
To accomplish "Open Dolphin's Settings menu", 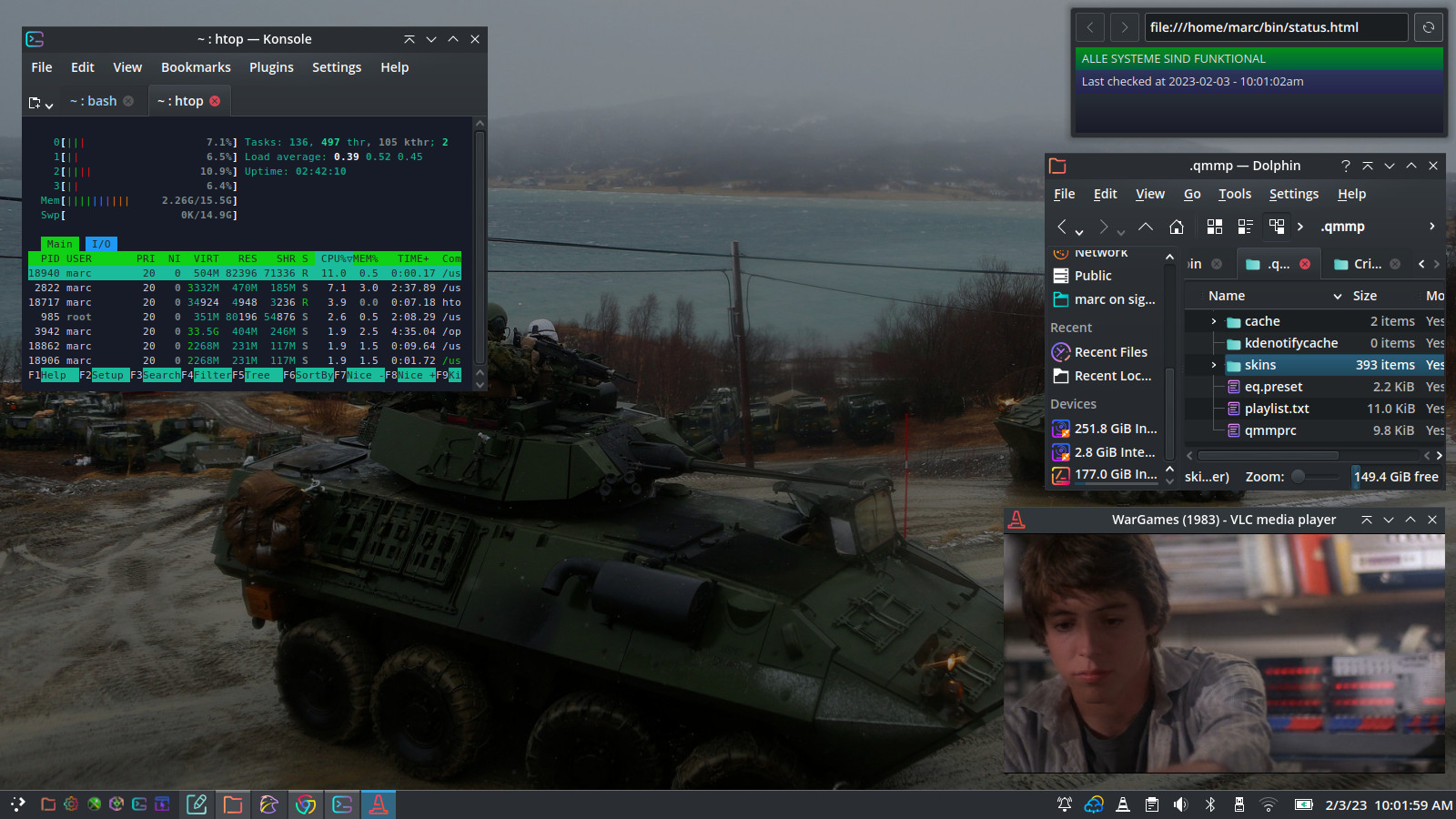I will coord(1294,194).
